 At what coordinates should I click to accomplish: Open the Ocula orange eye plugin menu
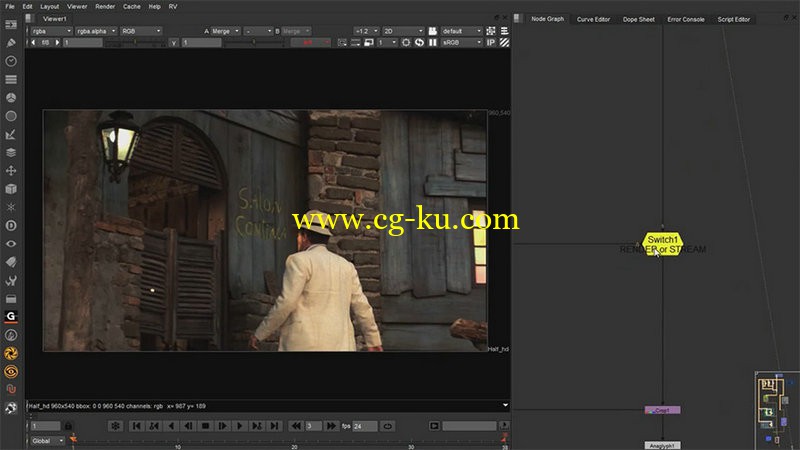click(x=11, y=371)
